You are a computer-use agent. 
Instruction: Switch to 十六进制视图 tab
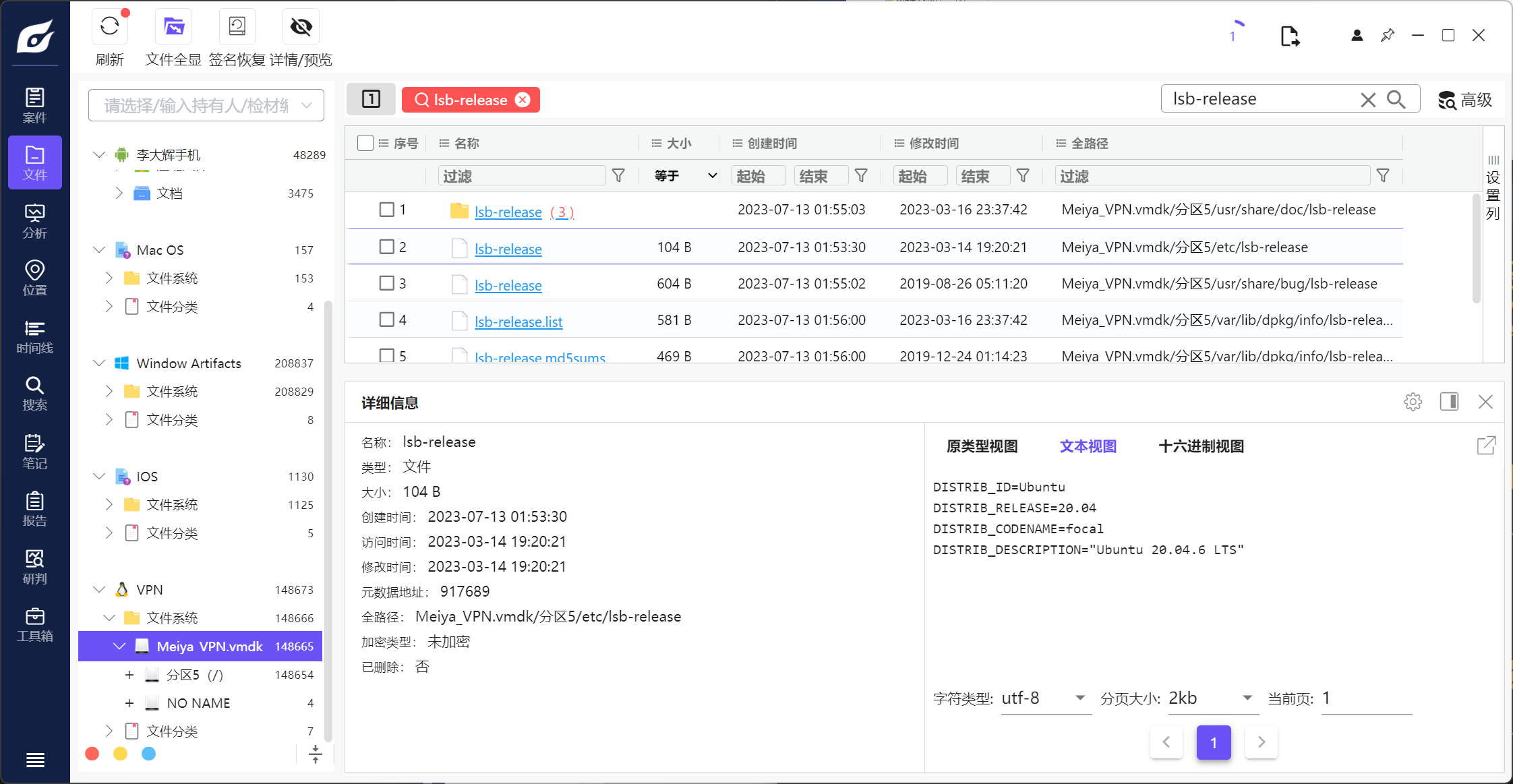[1201, 446]
